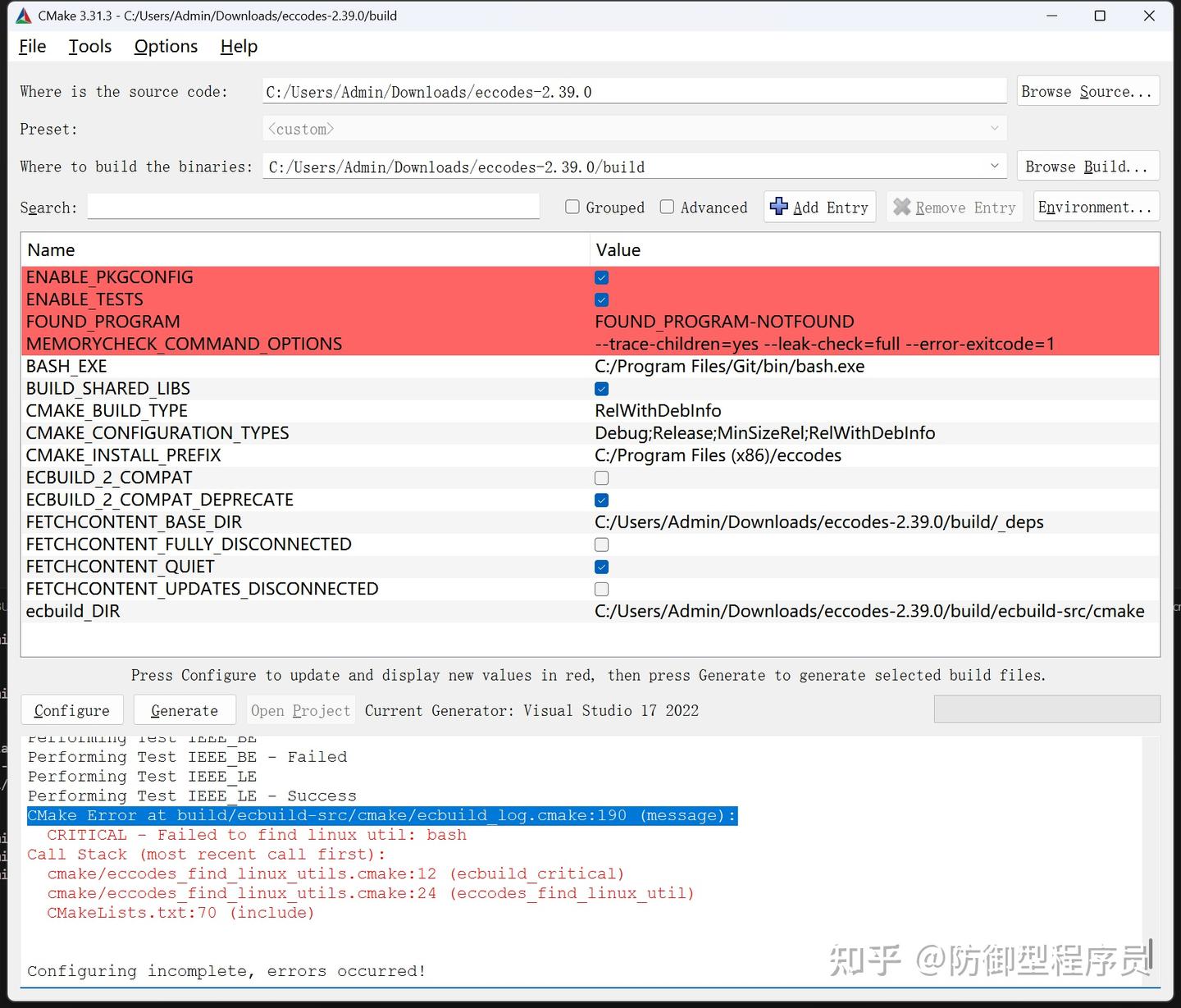This screenshot has width=1181, height=1008.
Task: Click the ecbuild-src/cmake path value
Action: (869, 611)
